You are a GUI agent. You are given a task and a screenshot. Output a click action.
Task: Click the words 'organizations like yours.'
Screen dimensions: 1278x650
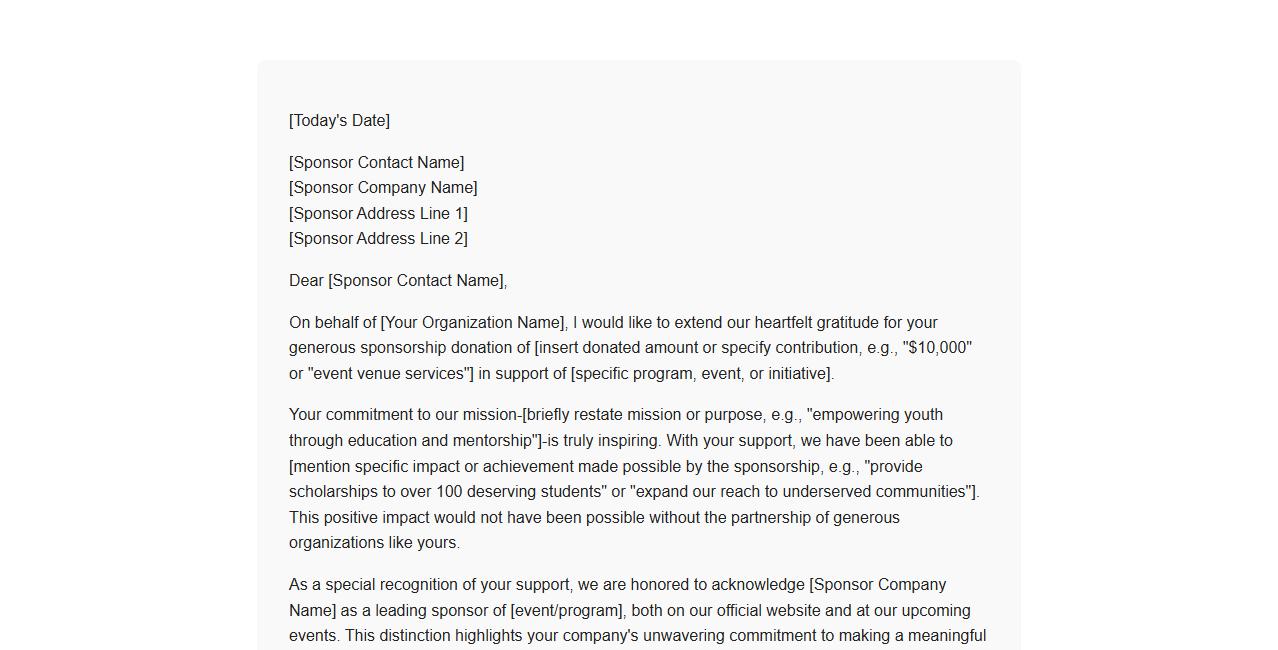(x=374, y=543)
